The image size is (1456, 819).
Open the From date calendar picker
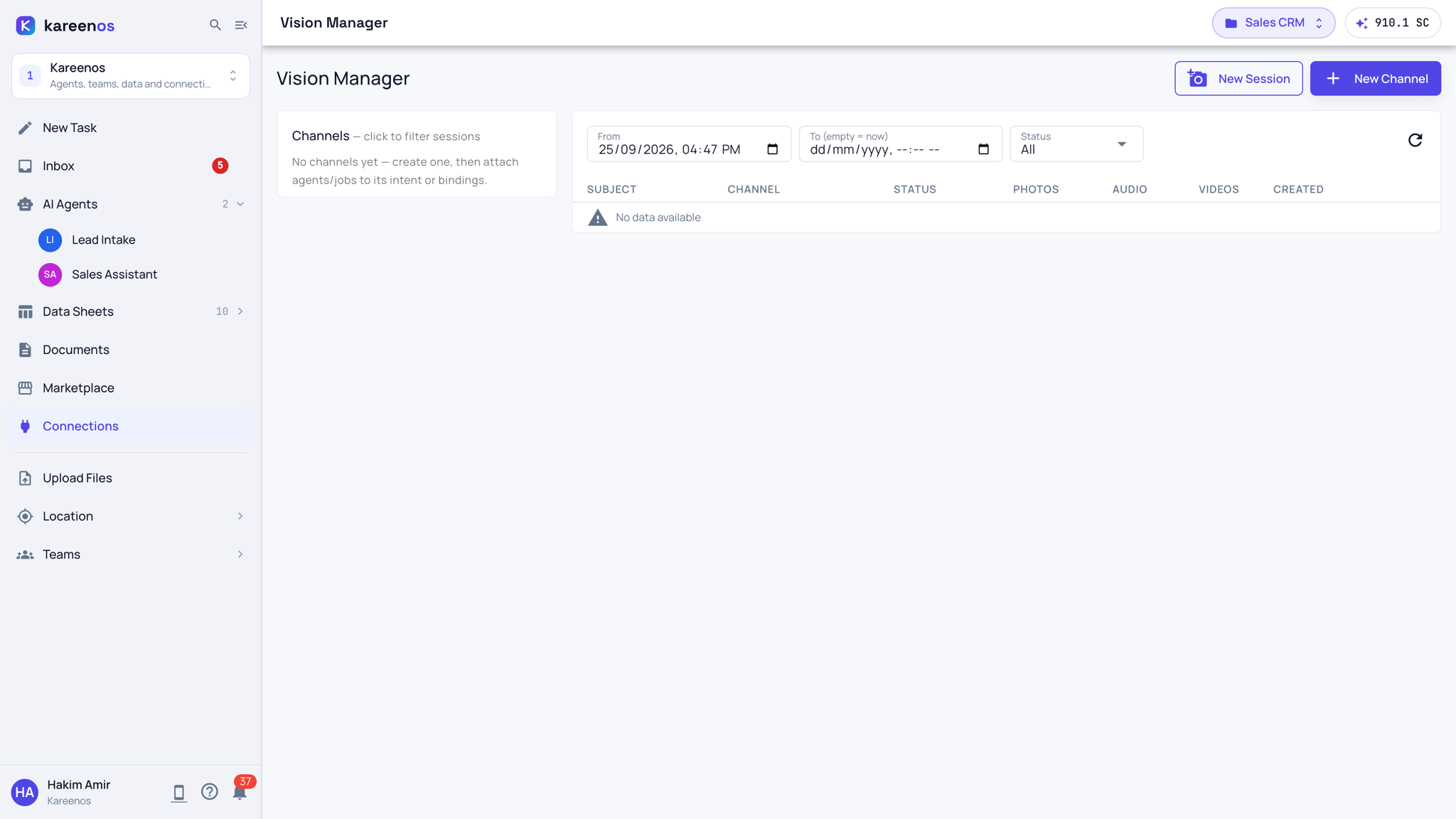point(772,149)
